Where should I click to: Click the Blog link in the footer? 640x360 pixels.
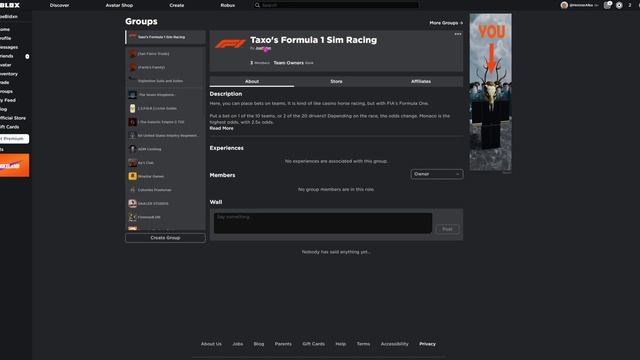point(259,344)
